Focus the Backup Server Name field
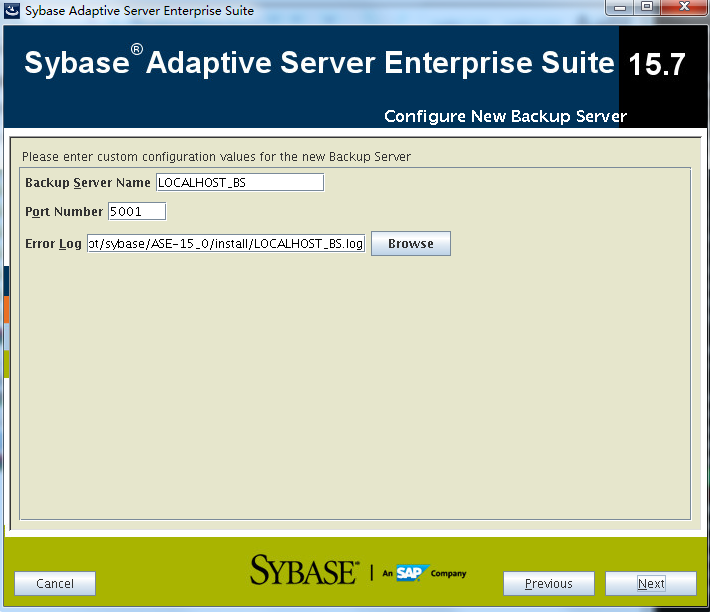The height and width of the screenshot is (612, 710). coord(239,182)
